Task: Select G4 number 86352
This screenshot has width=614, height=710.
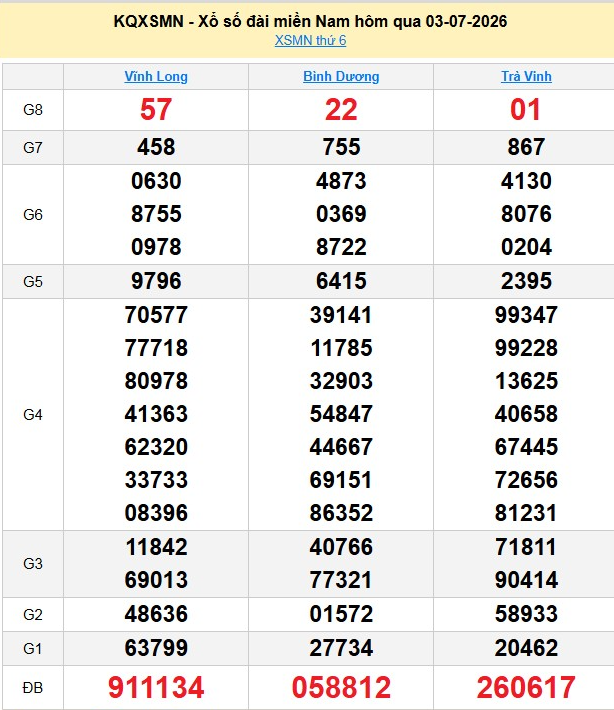Action: point(341,513)
